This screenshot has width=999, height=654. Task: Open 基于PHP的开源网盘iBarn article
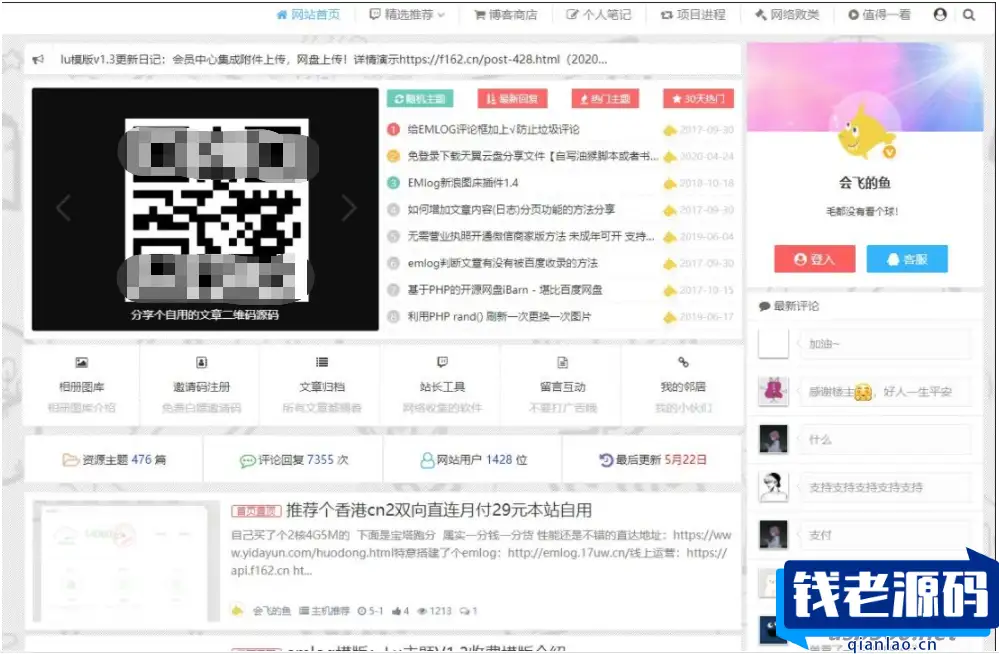[x=505, y=290]
